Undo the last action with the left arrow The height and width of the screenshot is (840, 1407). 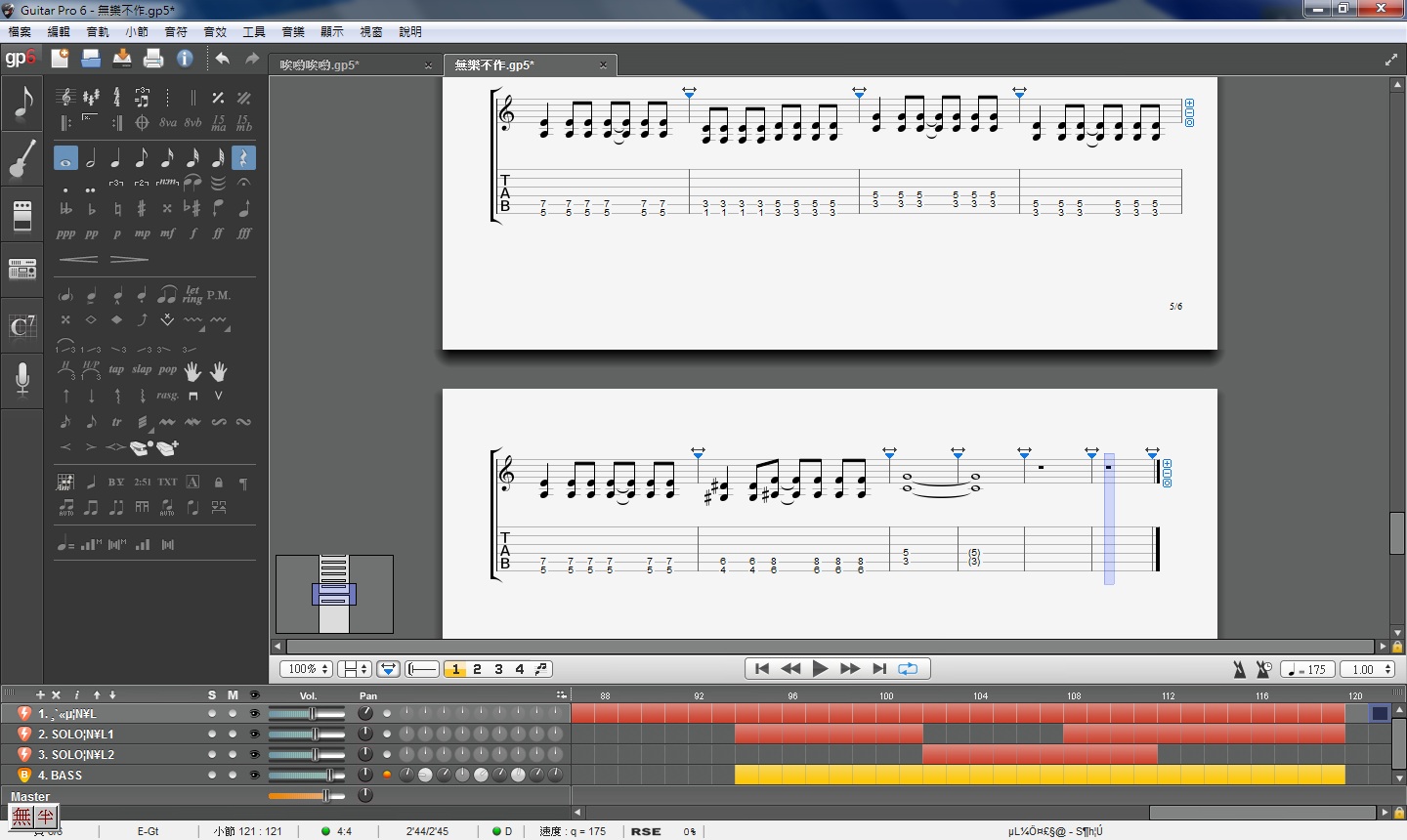[223, 59]
